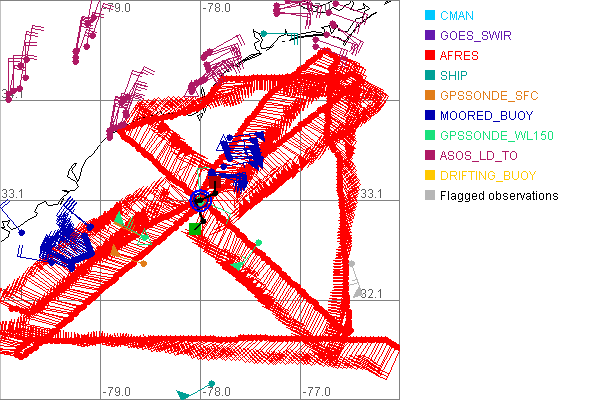The image size is (600, 400).
Task: Click the GOES_SWIR legend label
Action: pos(478,36)
